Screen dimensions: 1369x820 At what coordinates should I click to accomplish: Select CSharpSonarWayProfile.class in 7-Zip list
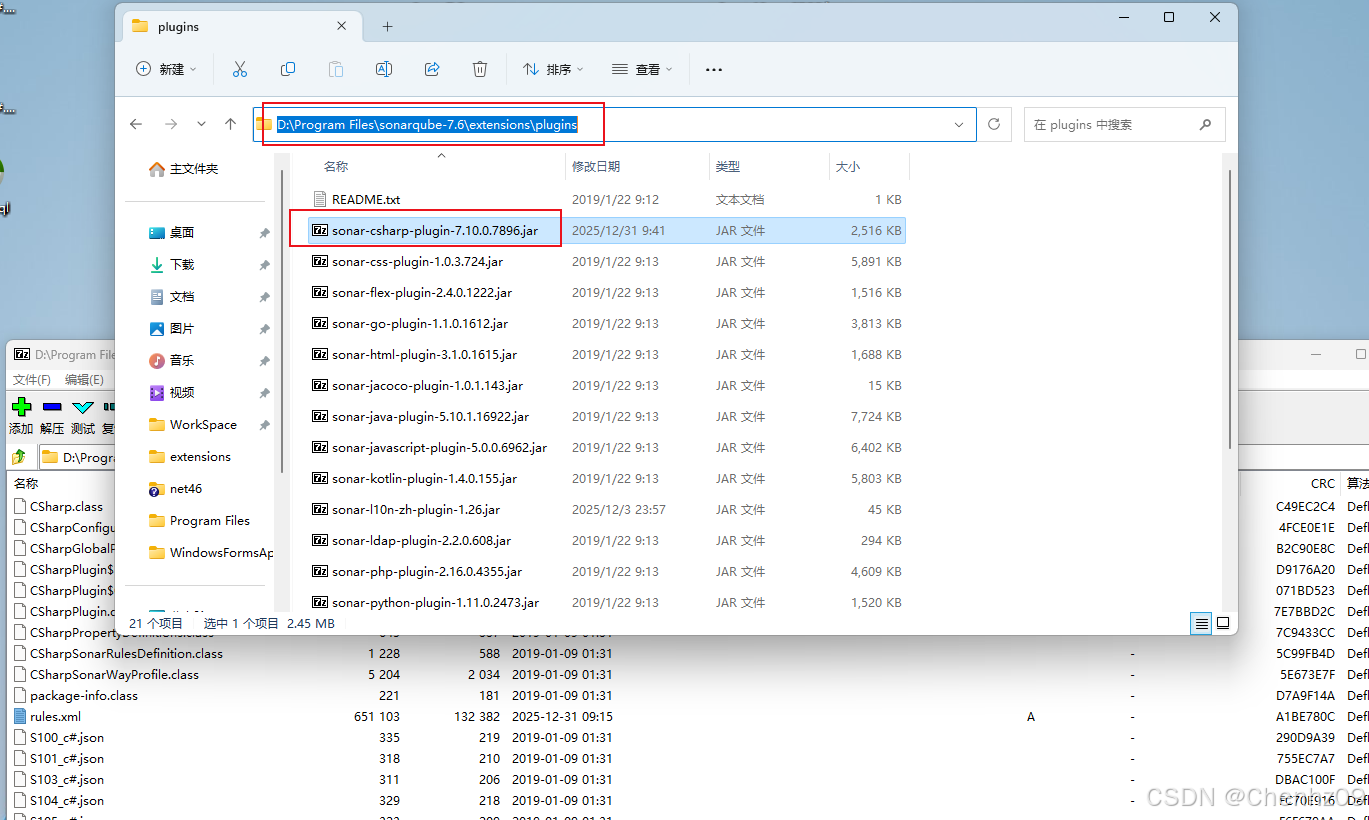(114, 675)
